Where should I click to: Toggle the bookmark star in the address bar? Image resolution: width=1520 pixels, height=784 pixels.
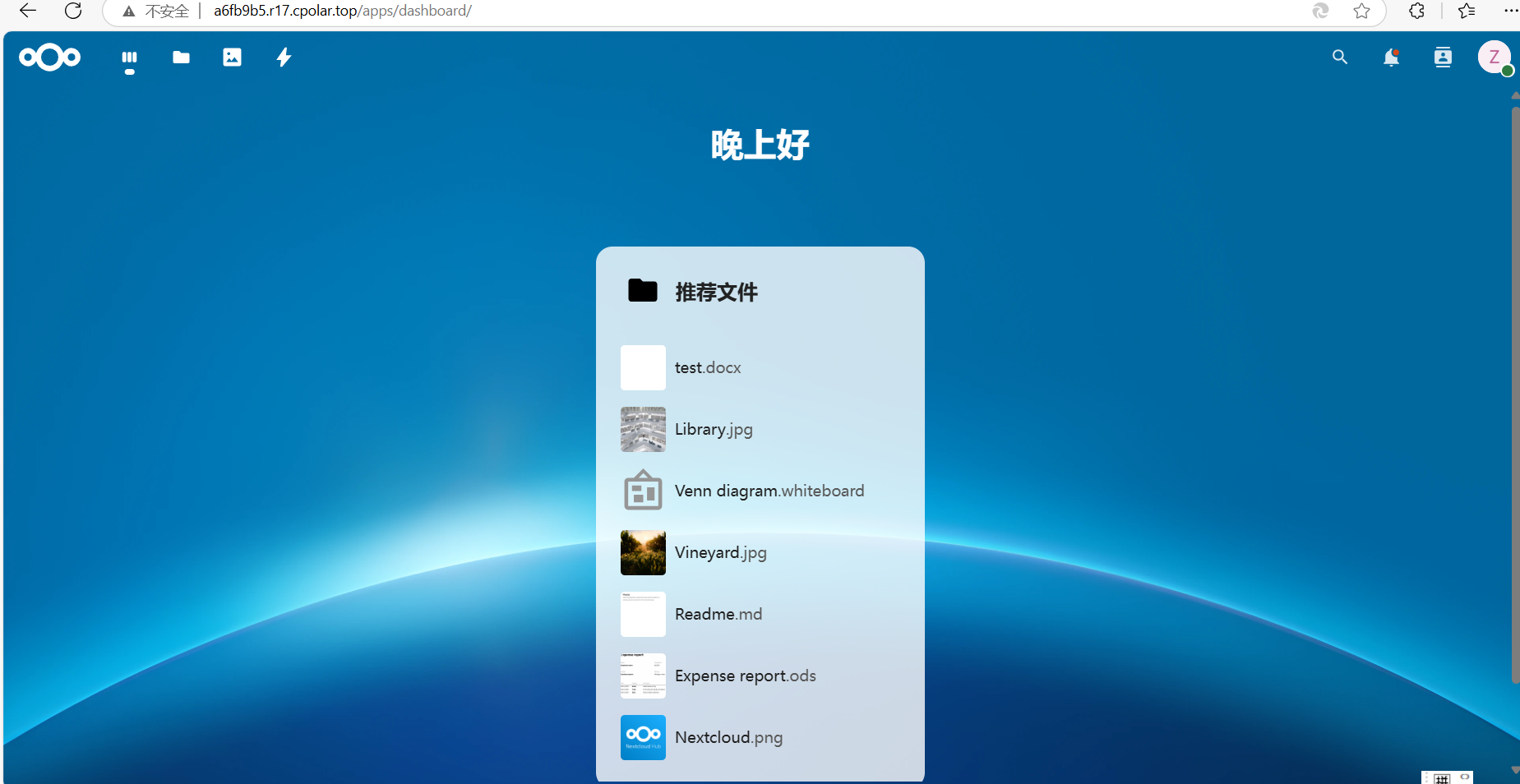[x=1362, y=11]
